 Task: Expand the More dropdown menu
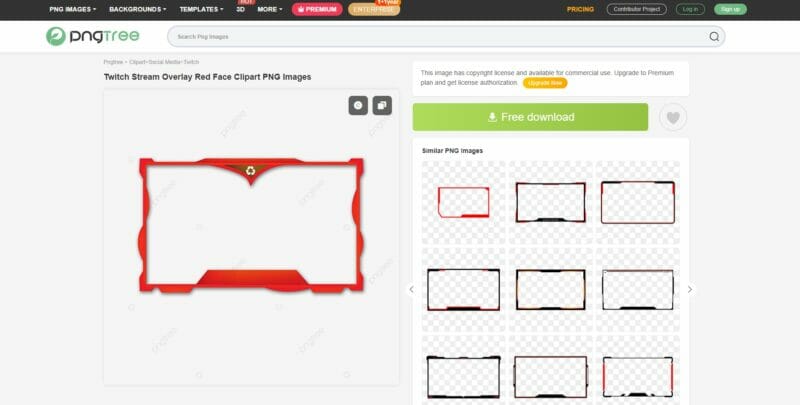pos(269,9)
